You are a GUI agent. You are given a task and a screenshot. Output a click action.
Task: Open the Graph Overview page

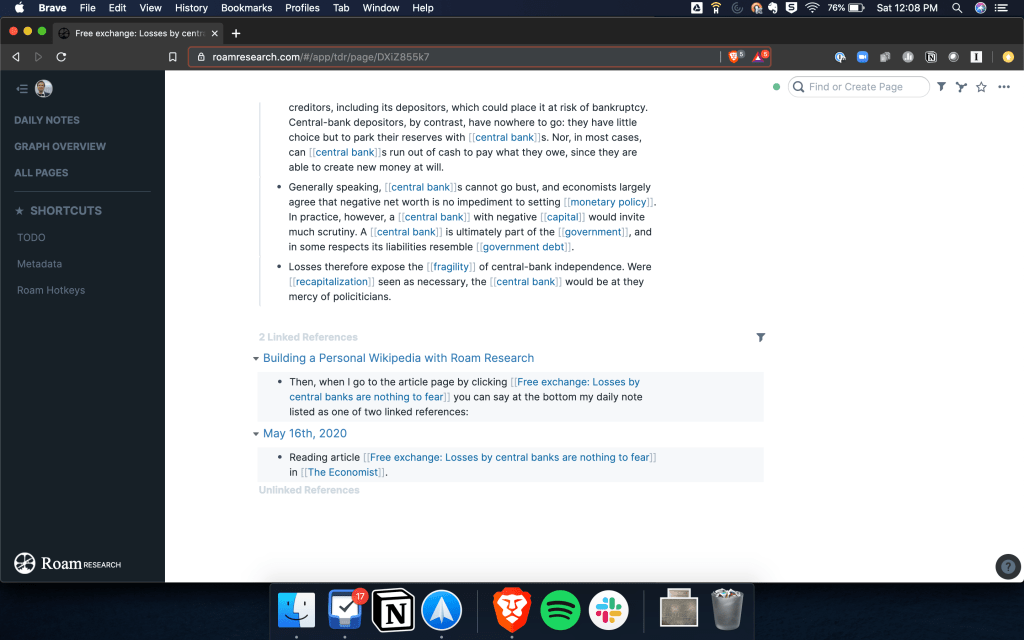tap(60, 146)
